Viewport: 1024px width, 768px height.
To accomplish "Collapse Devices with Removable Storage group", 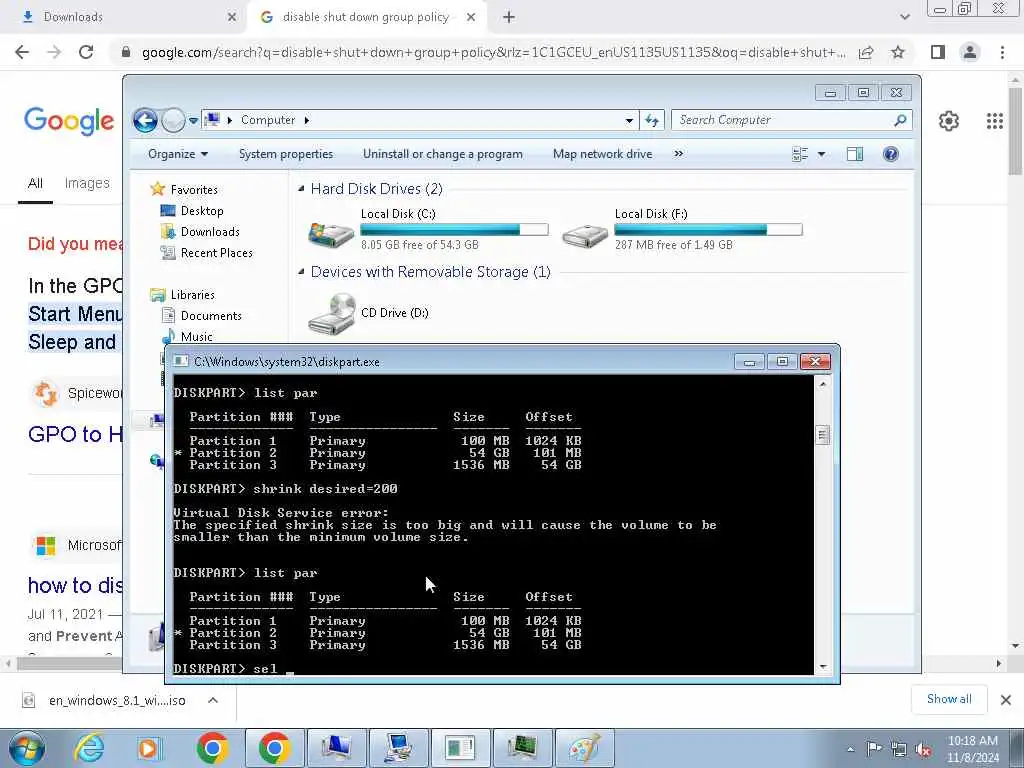I will [301, 272].
